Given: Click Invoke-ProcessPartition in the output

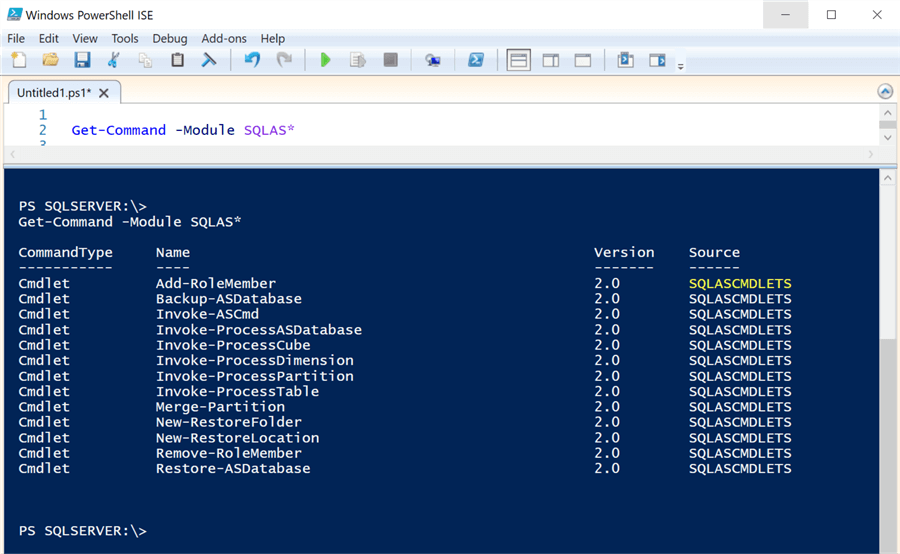Looking at the screenshot, I should 255,376.
